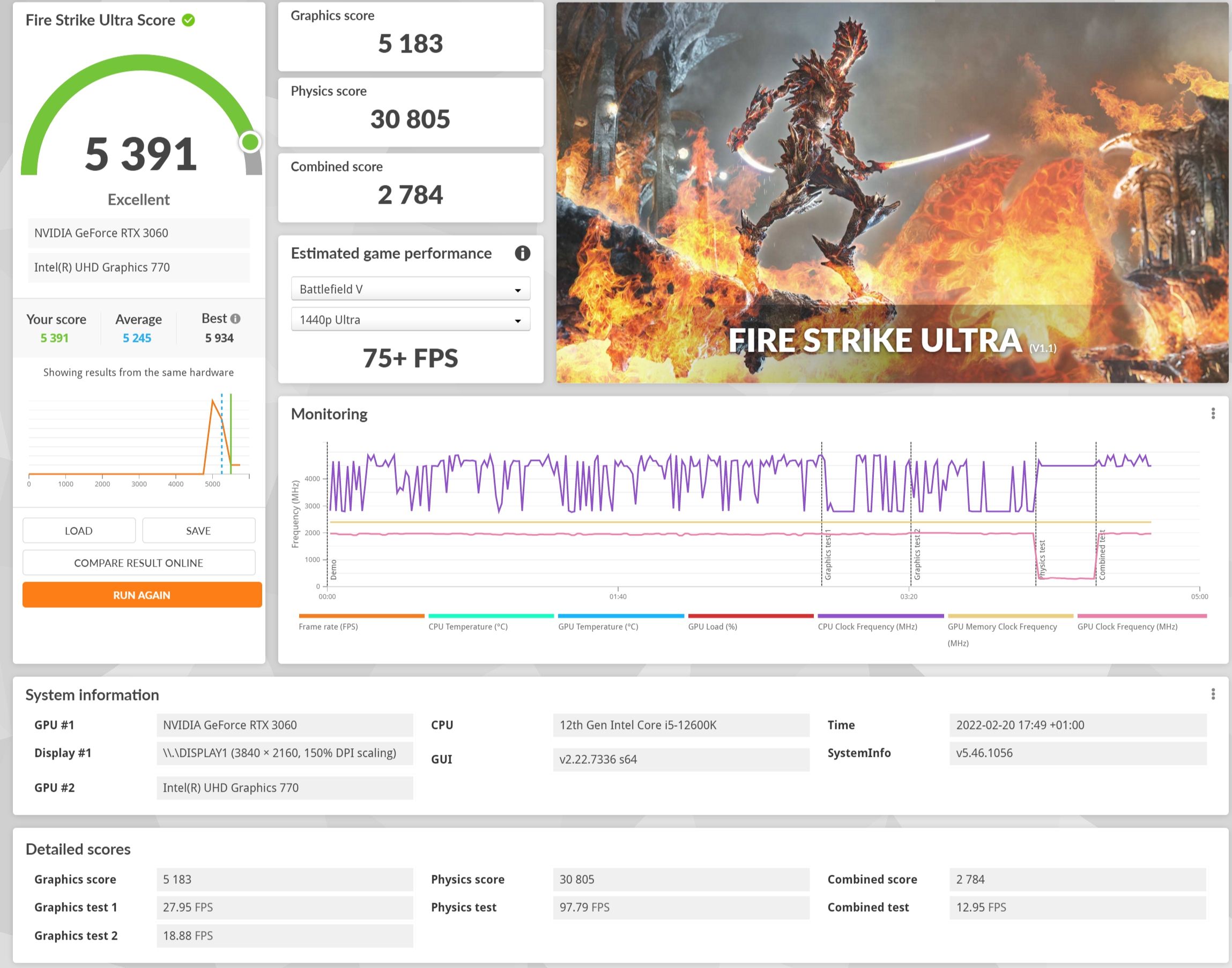Open Monitoring panel three-dot menu
Image resolution: width=1232 pixels, height=968 pixels.
(1213, 414)
